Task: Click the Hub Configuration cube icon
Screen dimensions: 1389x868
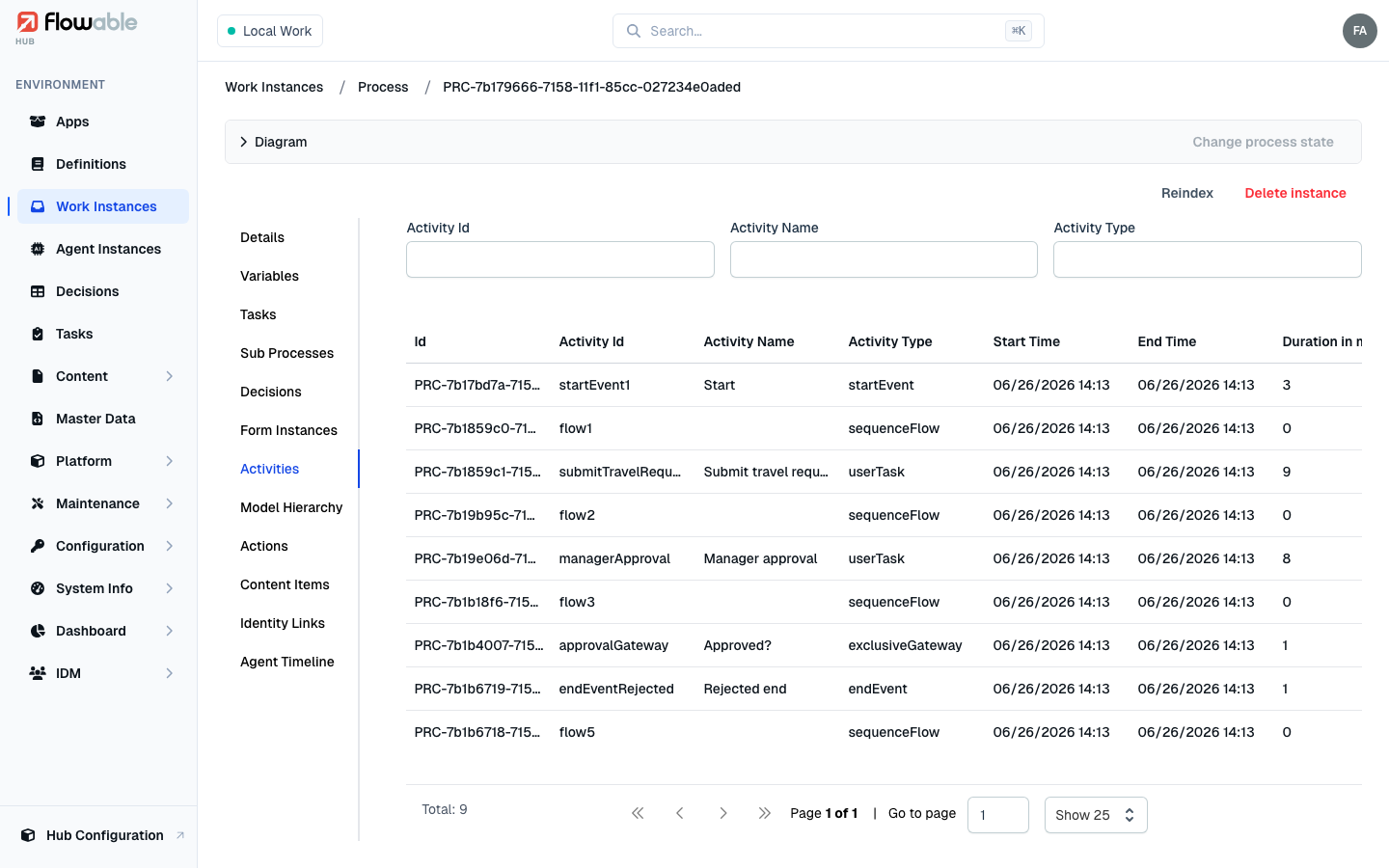Action: click(28, 835)
